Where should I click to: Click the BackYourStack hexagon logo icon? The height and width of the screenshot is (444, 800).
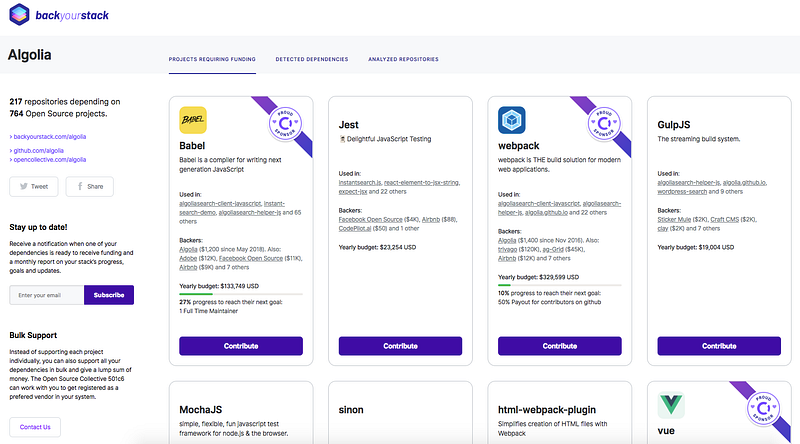[19, 14]
